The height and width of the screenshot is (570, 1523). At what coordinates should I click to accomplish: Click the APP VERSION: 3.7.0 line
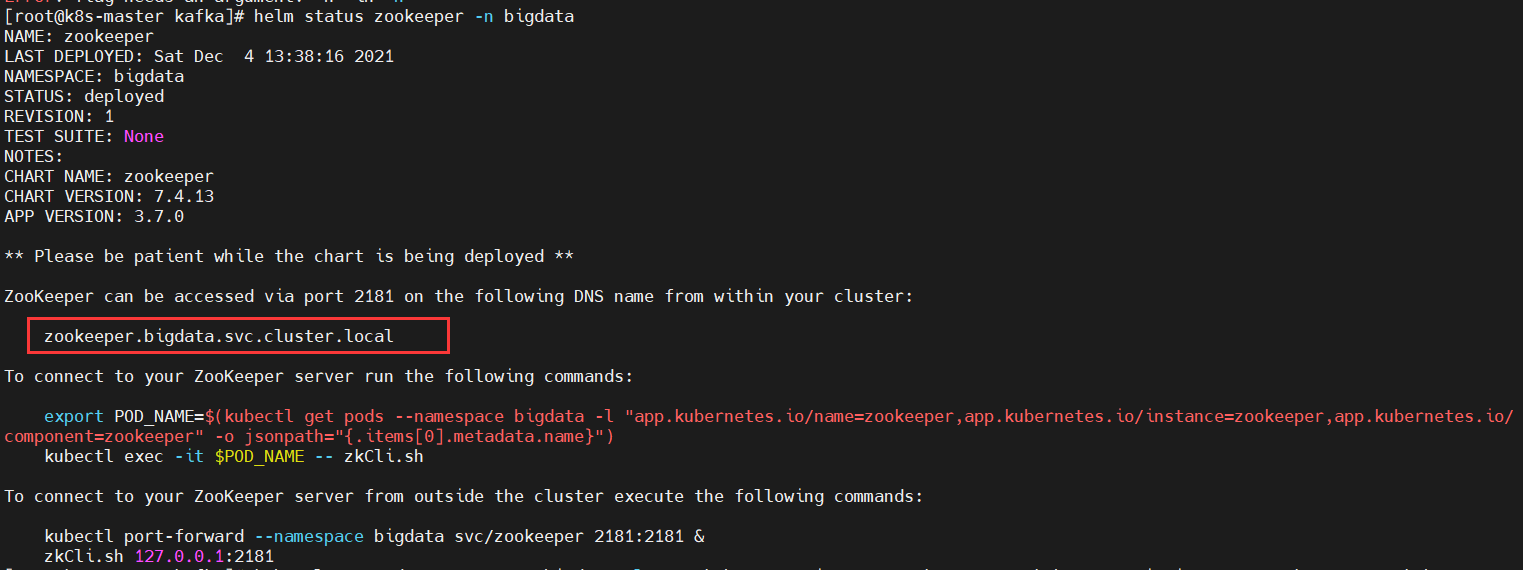coord(94,216)
